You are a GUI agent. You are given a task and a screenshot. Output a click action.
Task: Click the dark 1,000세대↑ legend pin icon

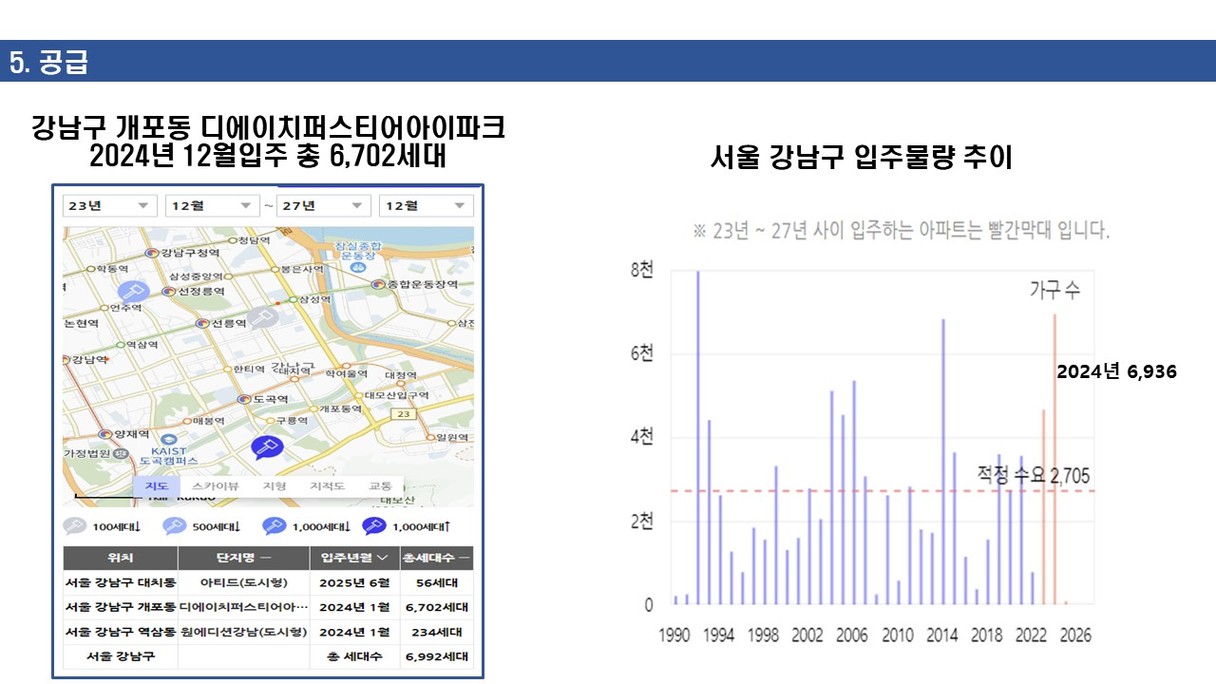(x=374, y=526)
